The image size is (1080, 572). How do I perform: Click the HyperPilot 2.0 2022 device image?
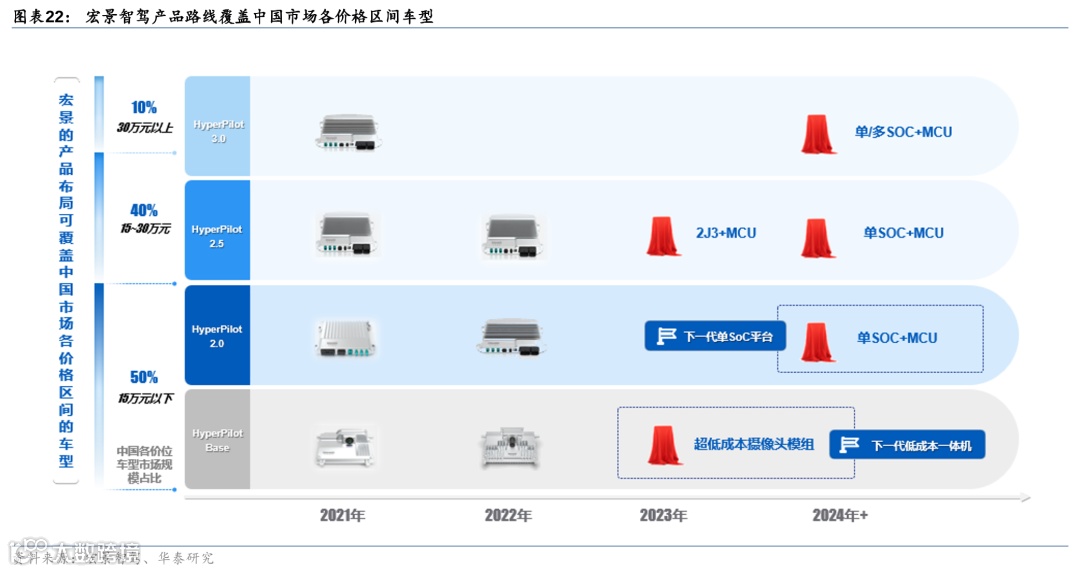[x=511, y=337]
